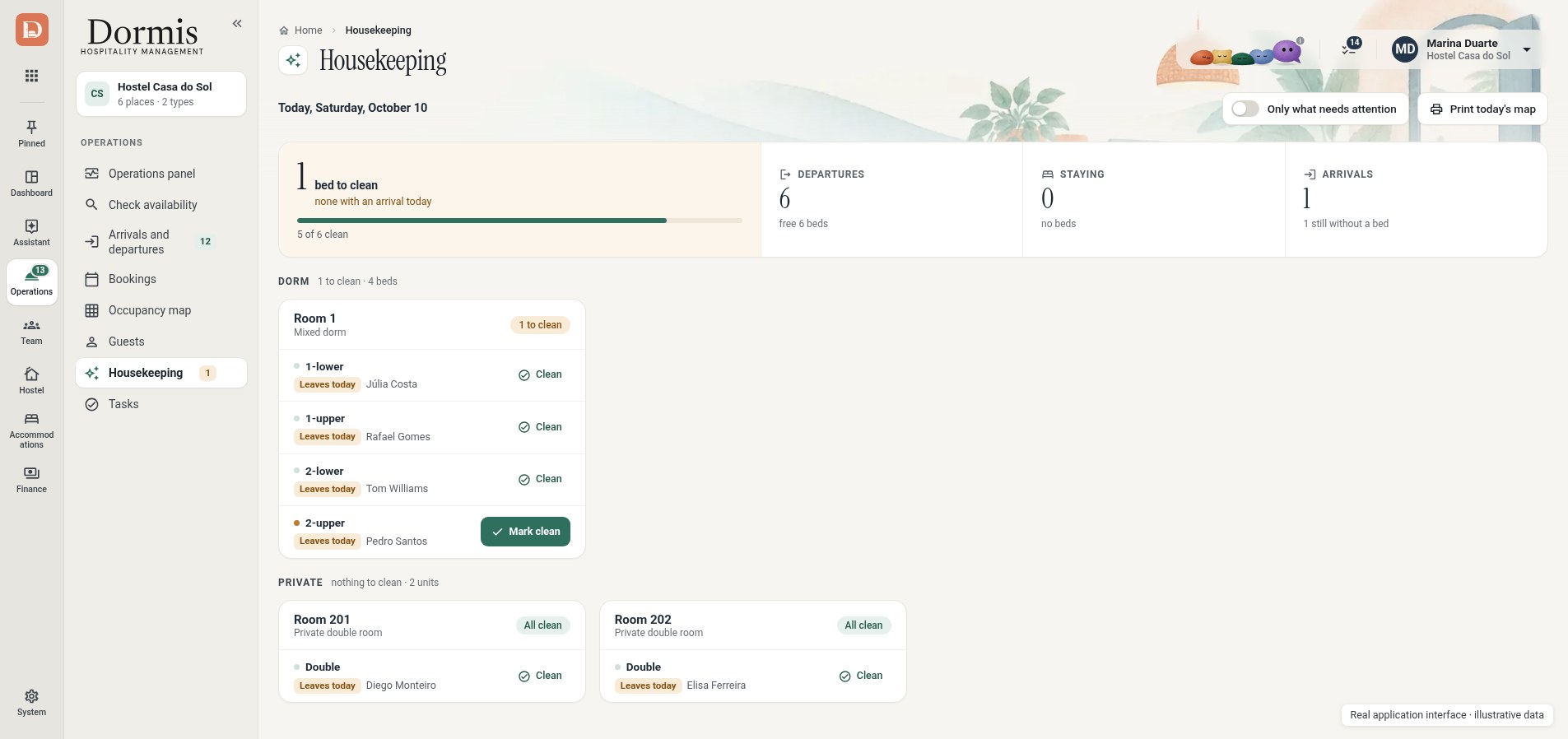Open the Assistant rail icon

[32, 232]
